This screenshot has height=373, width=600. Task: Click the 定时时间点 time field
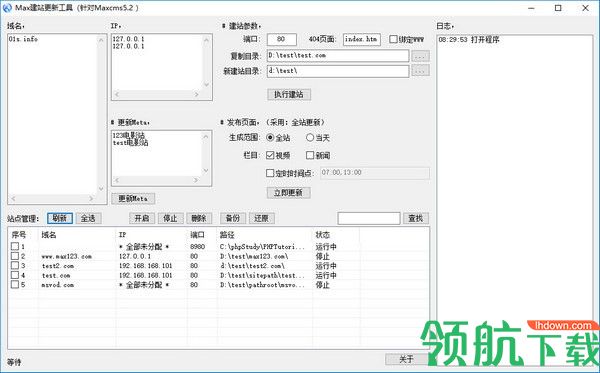pos(375,173)
